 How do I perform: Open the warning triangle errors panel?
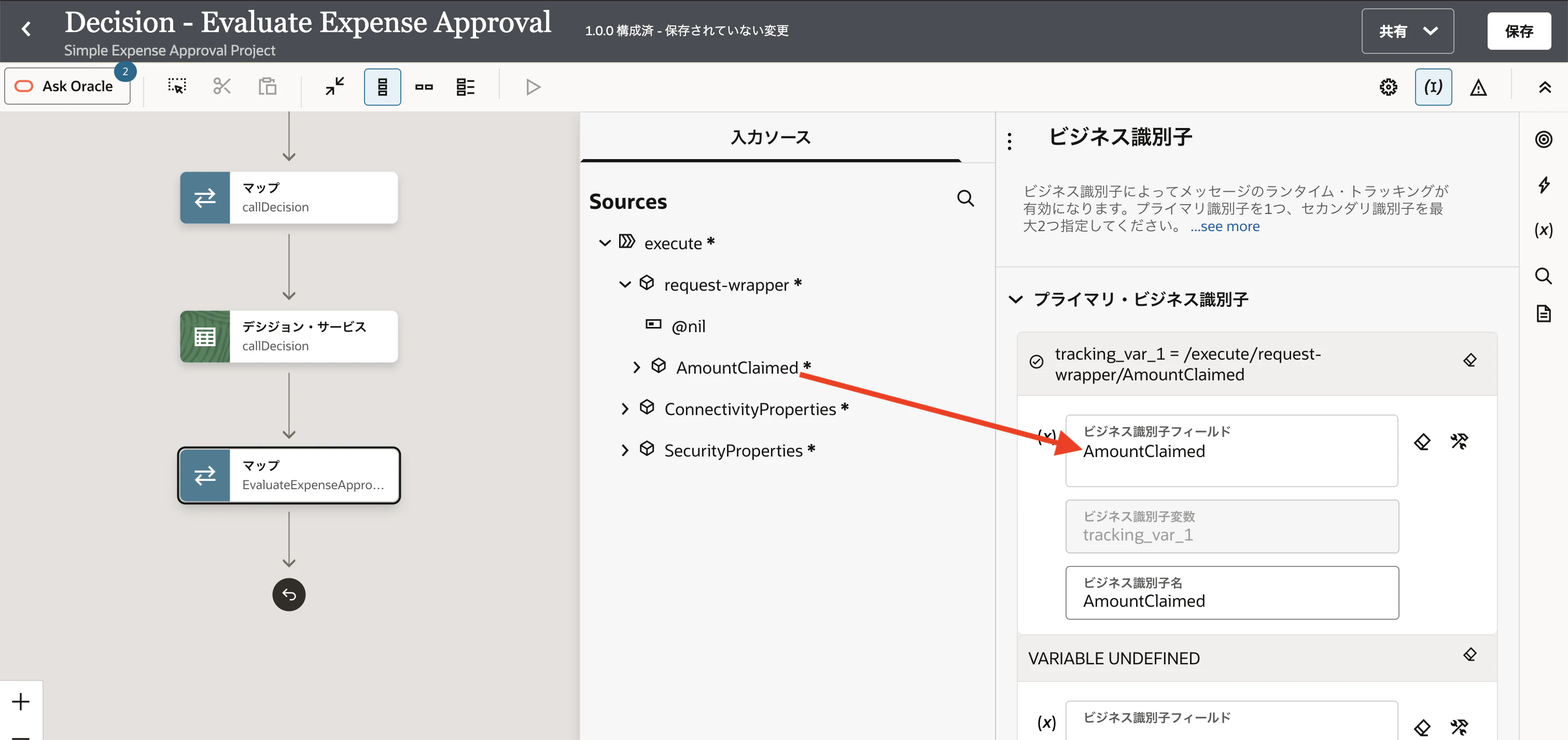1478,87
